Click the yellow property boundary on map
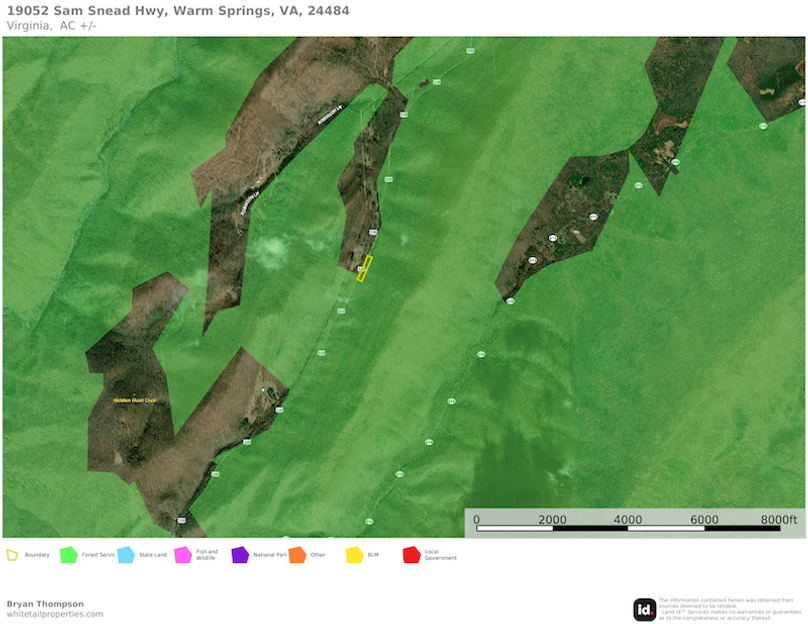Image resolution: width=808 pixels, height=624 pixels. pyautogui.click(x=366, y=268)
